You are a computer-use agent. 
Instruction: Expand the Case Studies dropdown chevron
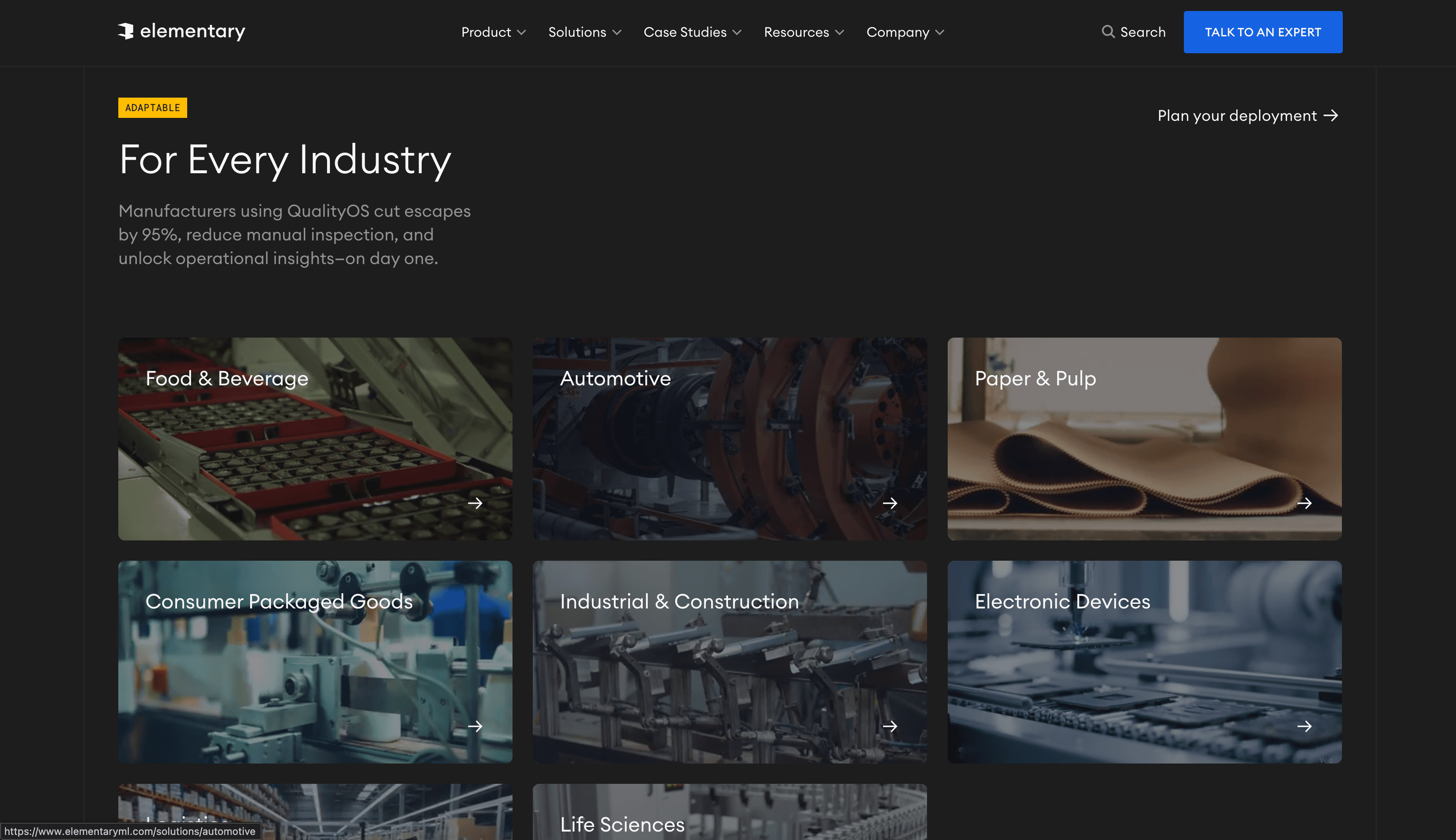736,33
